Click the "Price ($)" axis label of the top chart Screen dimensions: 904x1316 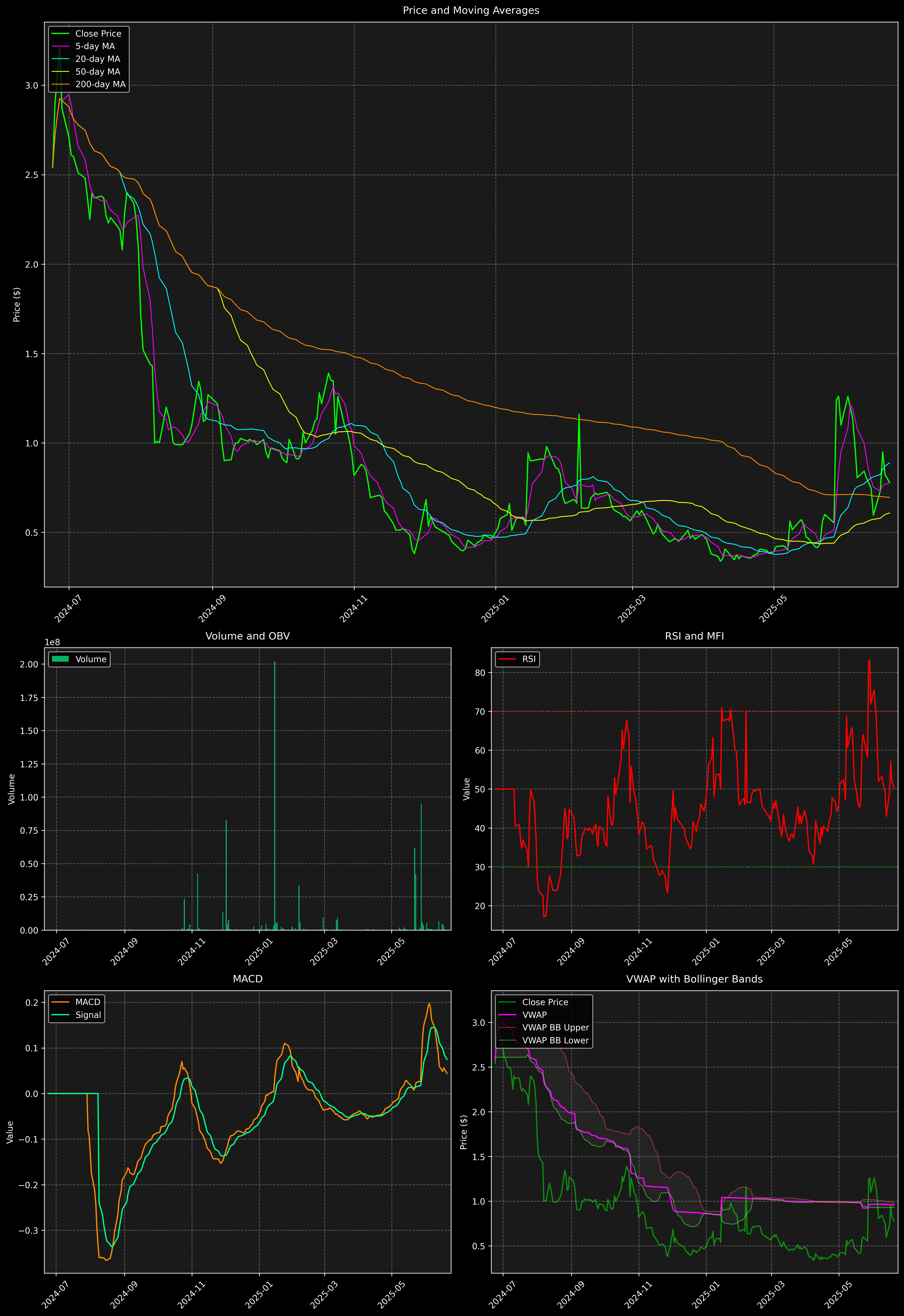(16, 305)
